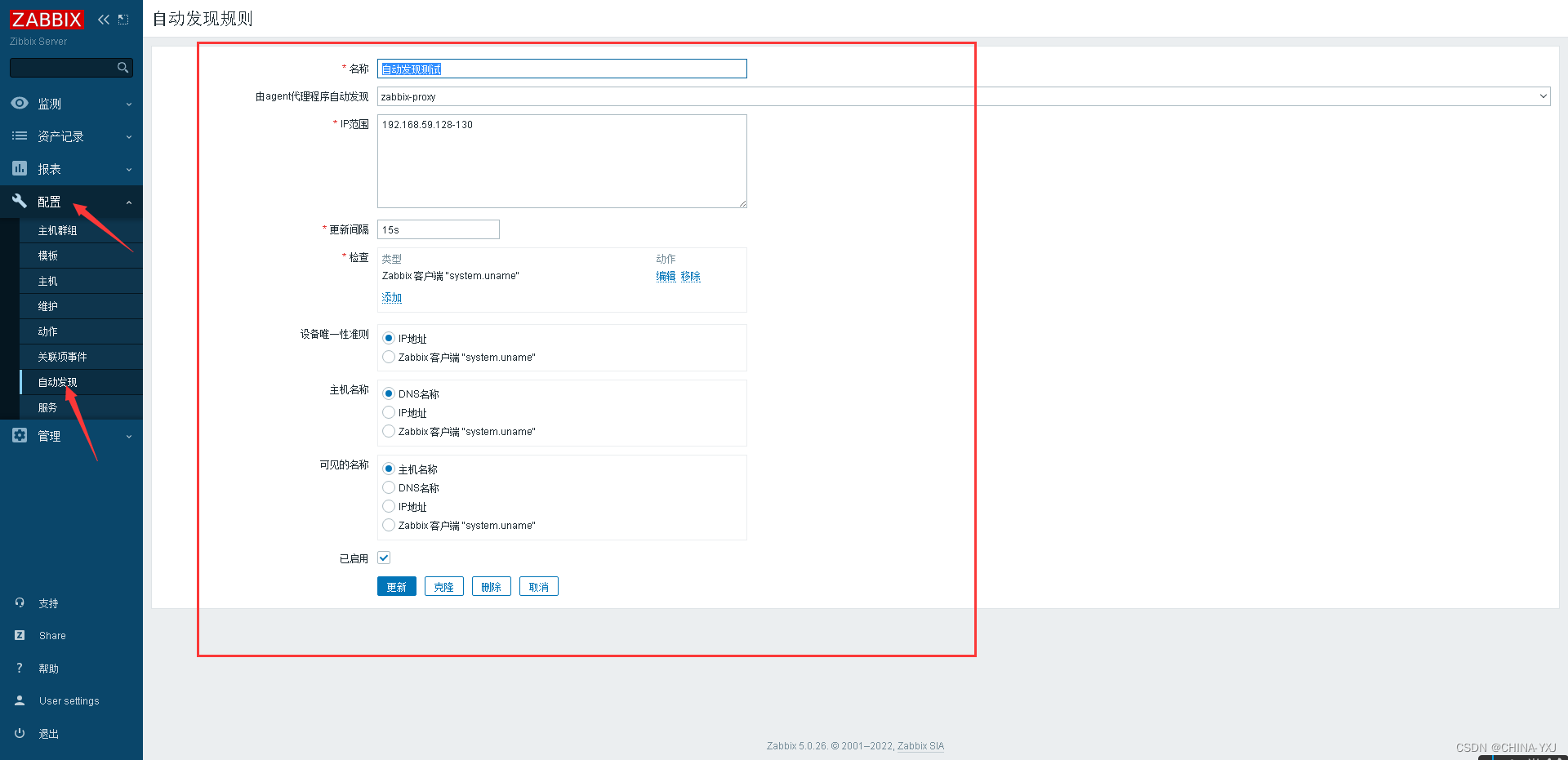
Task: Open 维护 submenu item
Action: (81, 307)
